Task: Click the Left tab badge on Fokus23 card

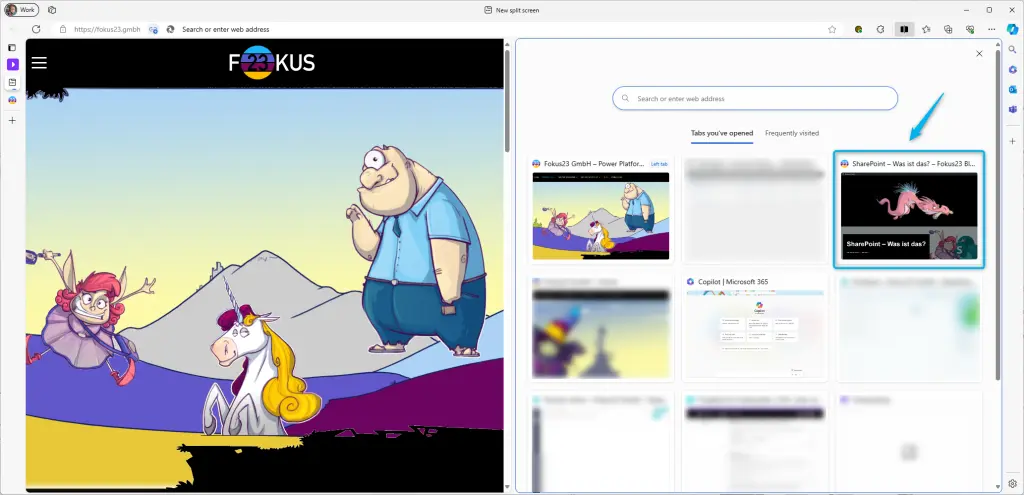Action: point(660,164)
